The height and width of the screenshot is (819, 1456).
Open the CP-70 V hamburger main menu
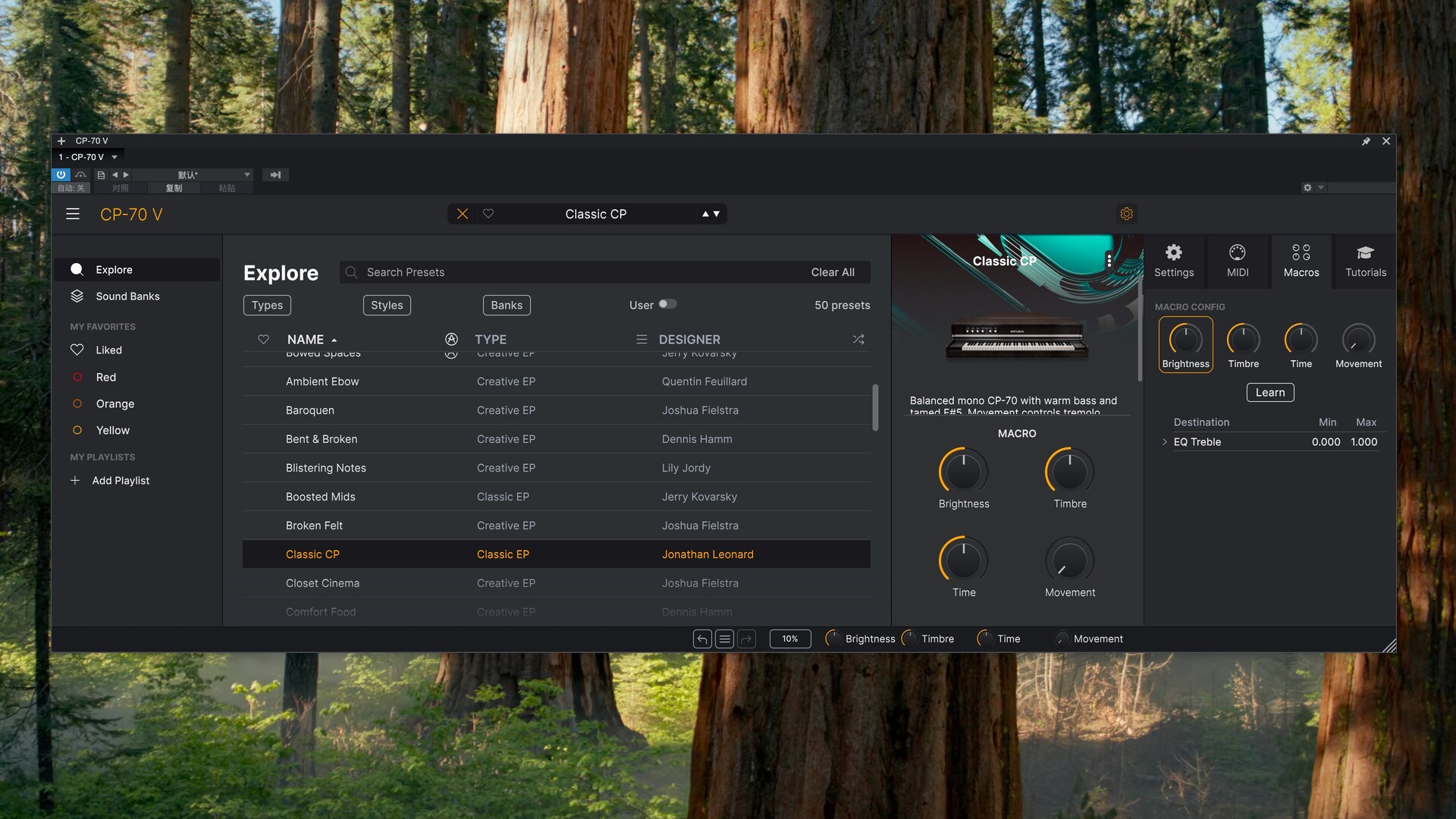(x=73, y=215)
